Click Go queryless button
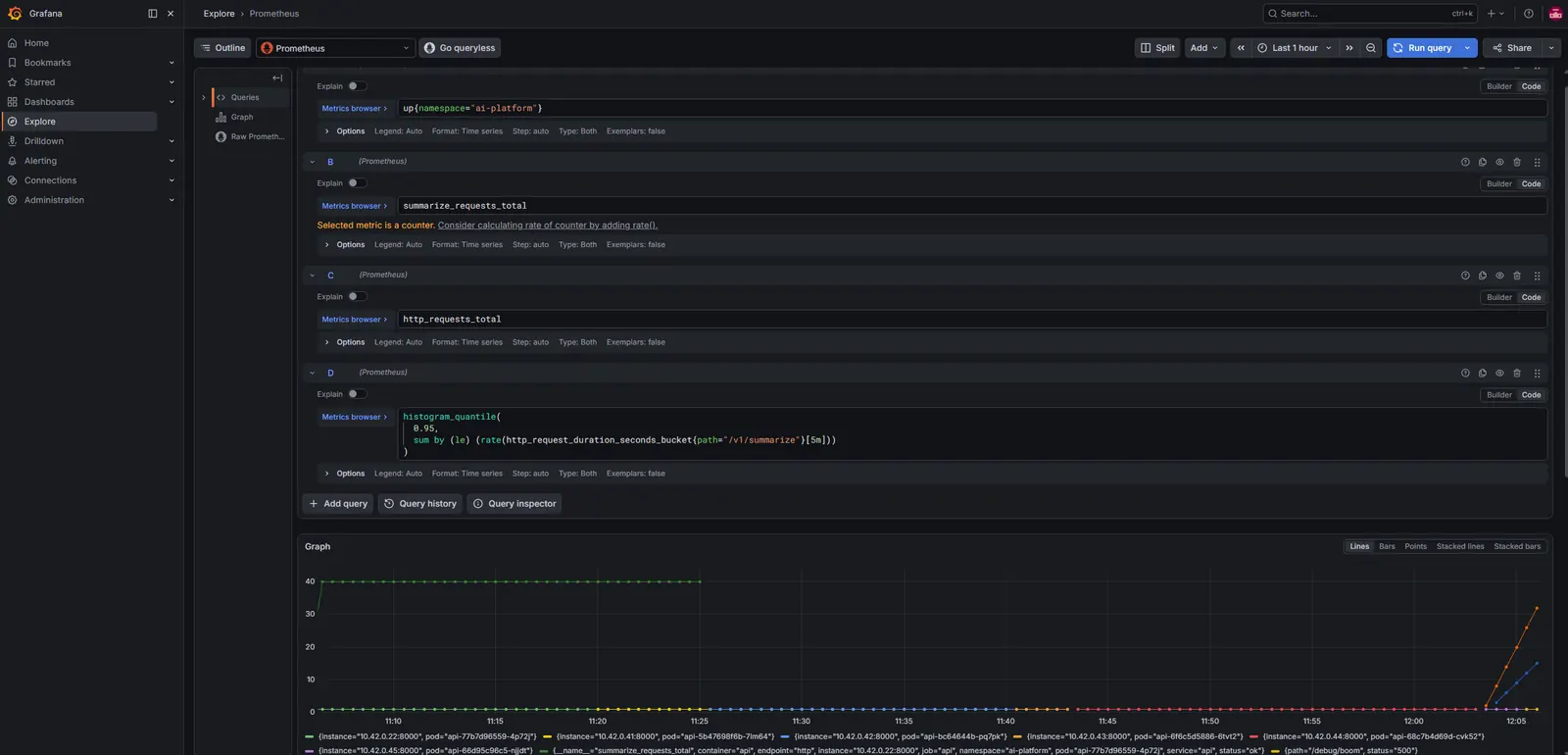Viewport: 1568px width, 755px height. tap(460, 48)
